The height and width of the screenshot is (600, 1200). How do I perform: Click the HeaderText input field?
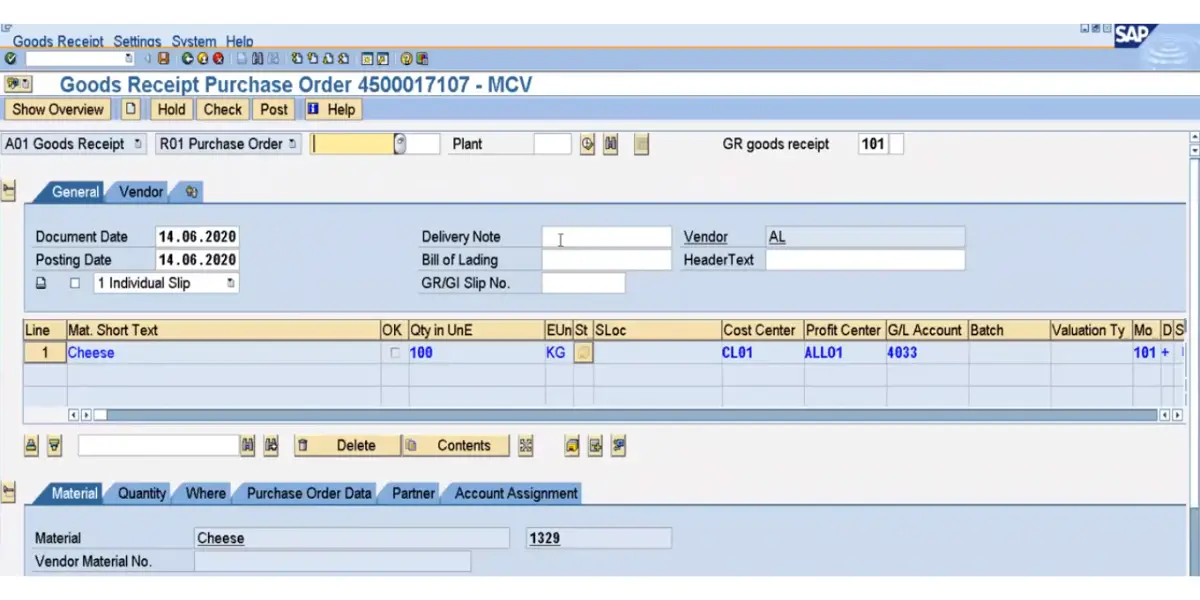(865, 260)
